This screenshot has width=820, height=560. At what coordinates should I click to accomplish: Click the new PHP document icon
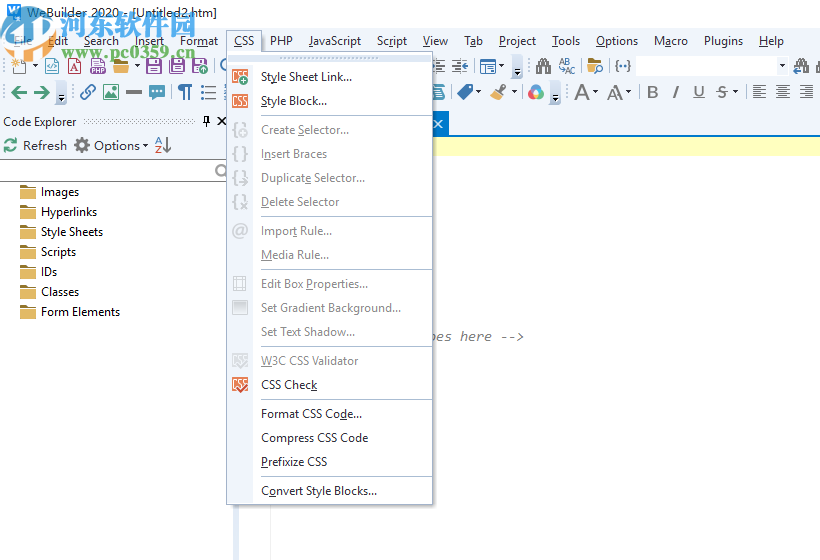[98, 66]
